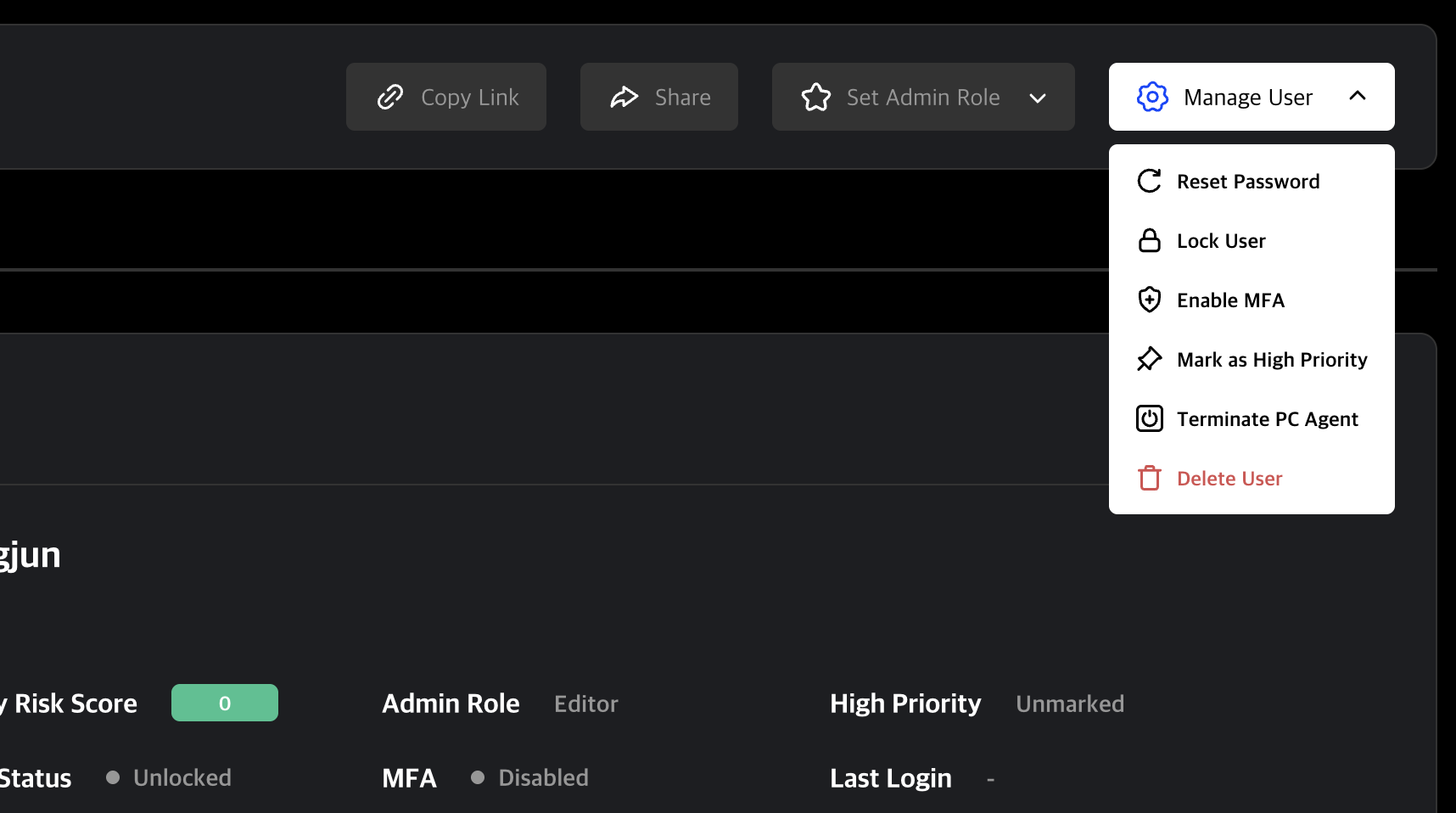The height and width of the screenshot is (813, 1456).
Task: Click the Reset Password circular arrow icon
Action: click(1150, 181)
